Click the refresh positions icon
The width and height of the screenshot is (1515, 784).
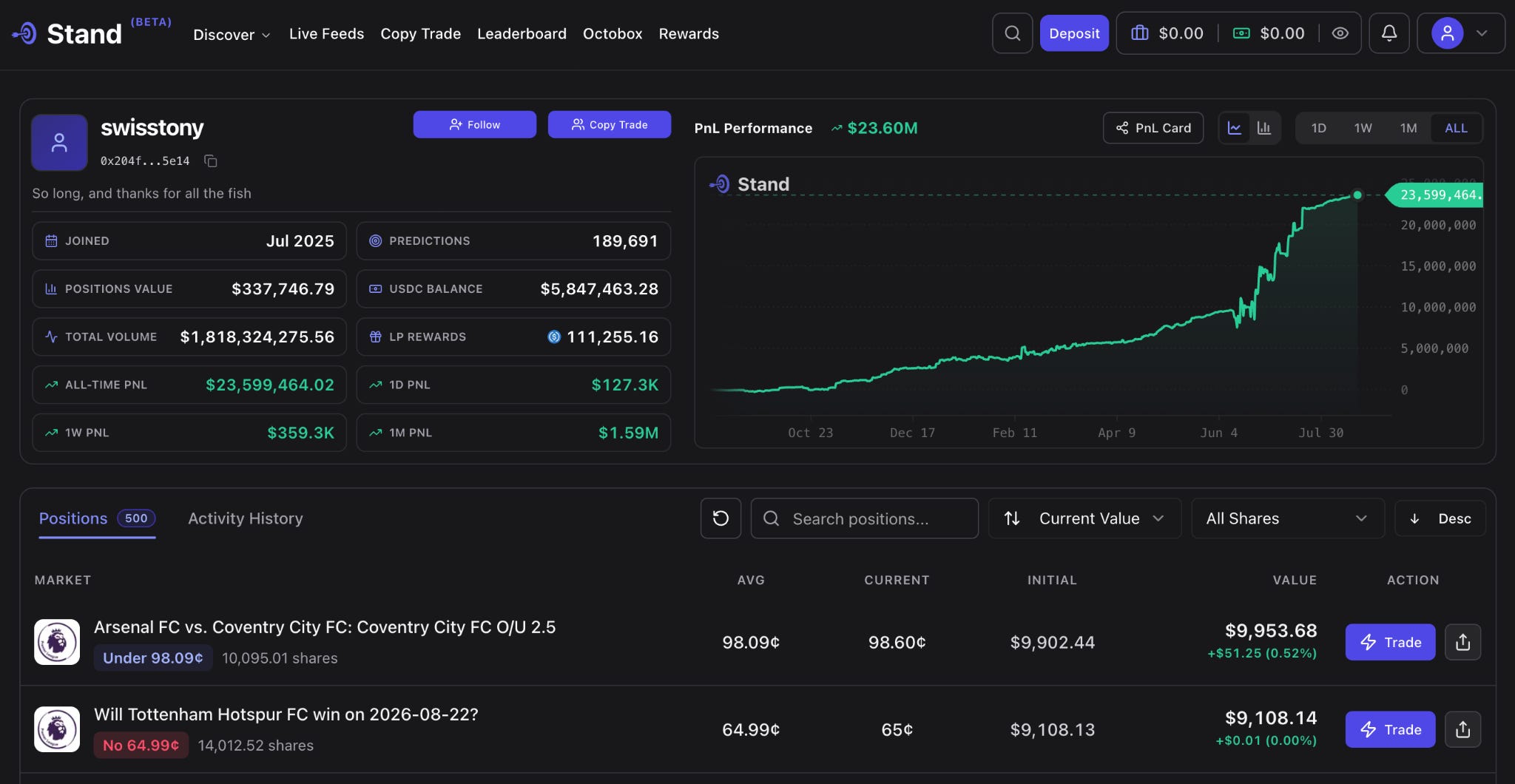(721, 518)
